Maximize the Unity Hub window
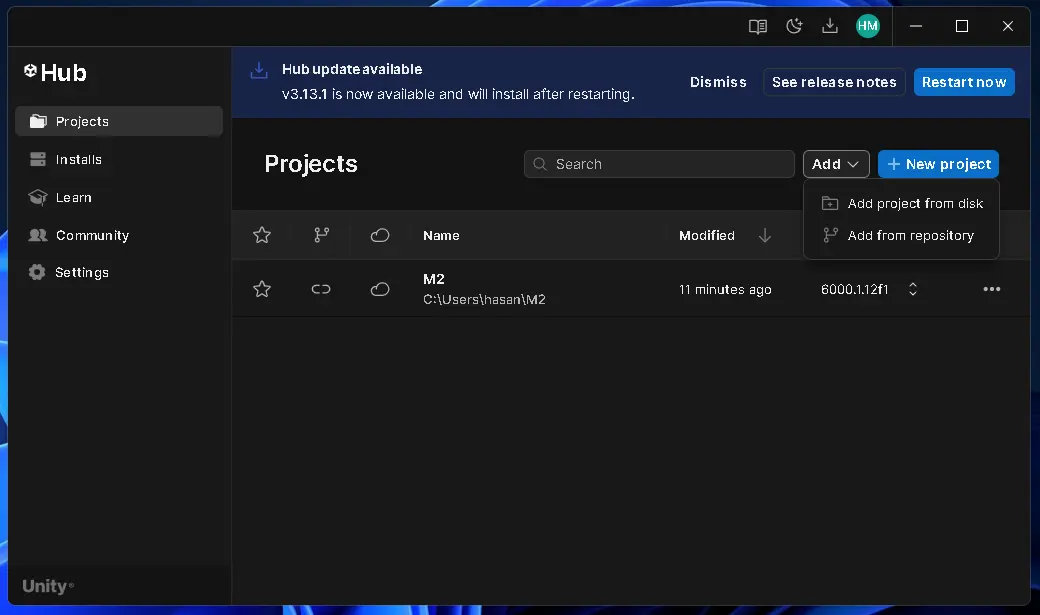1040x615 pixels. pyautogui.click(x=962, y=26)
